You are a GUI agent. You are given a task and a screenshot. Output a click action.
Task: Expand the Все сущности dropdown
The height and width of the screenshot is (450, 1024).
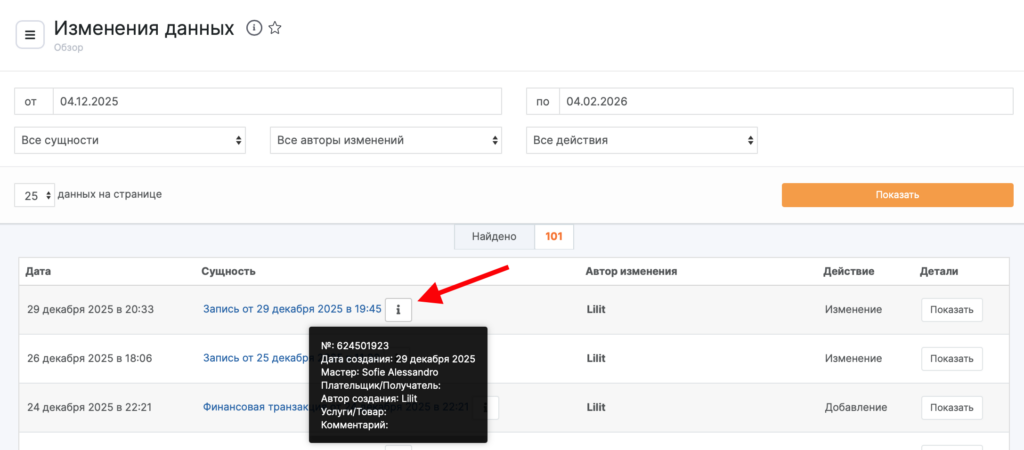[x=130, y=141]
